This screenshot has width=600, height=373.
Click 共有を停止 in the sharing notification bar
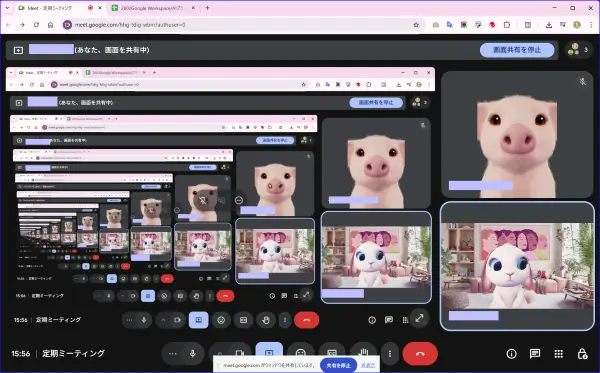click(x=338, y=365)
